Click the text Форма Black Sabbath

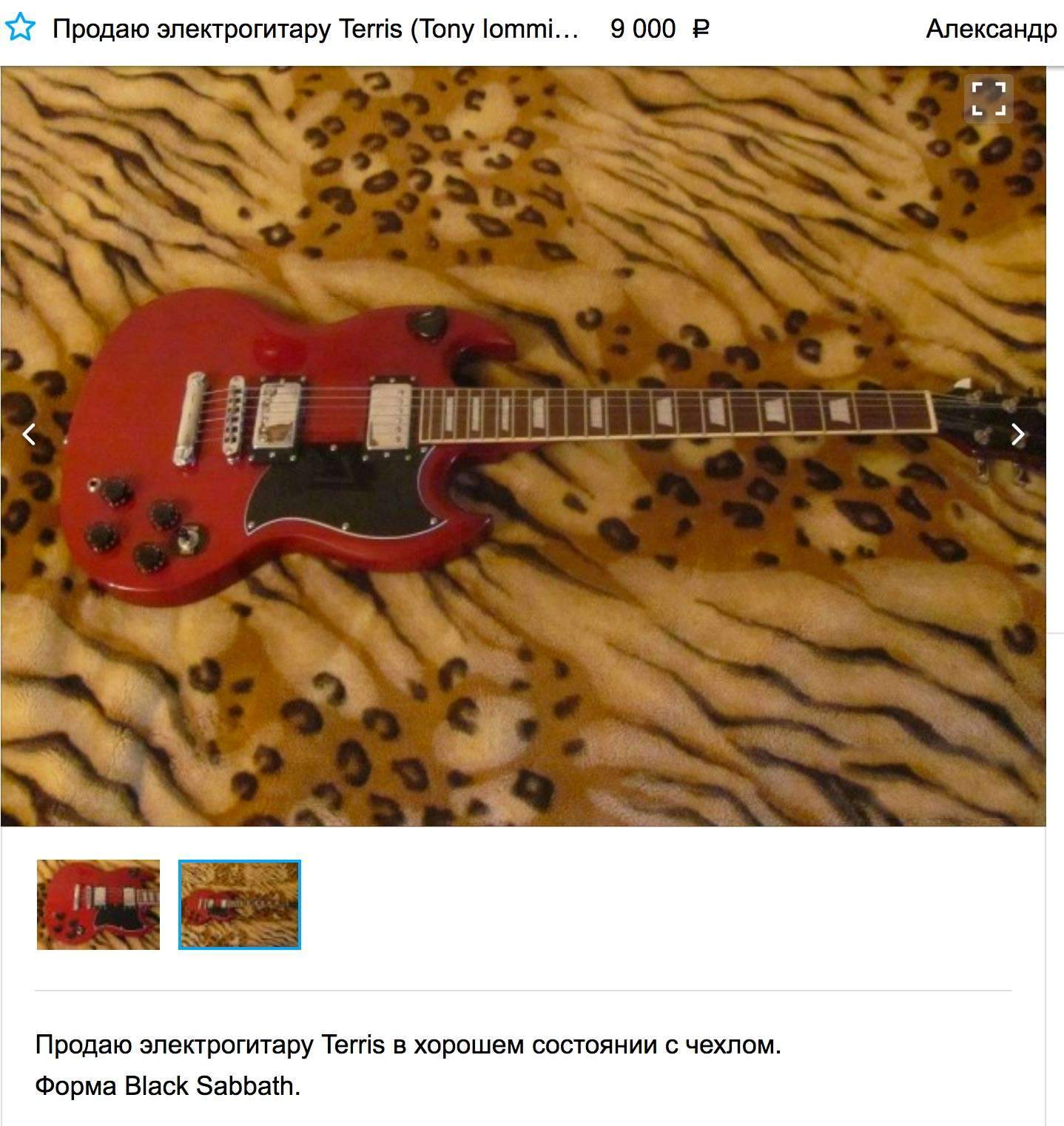click(168, 1086)
